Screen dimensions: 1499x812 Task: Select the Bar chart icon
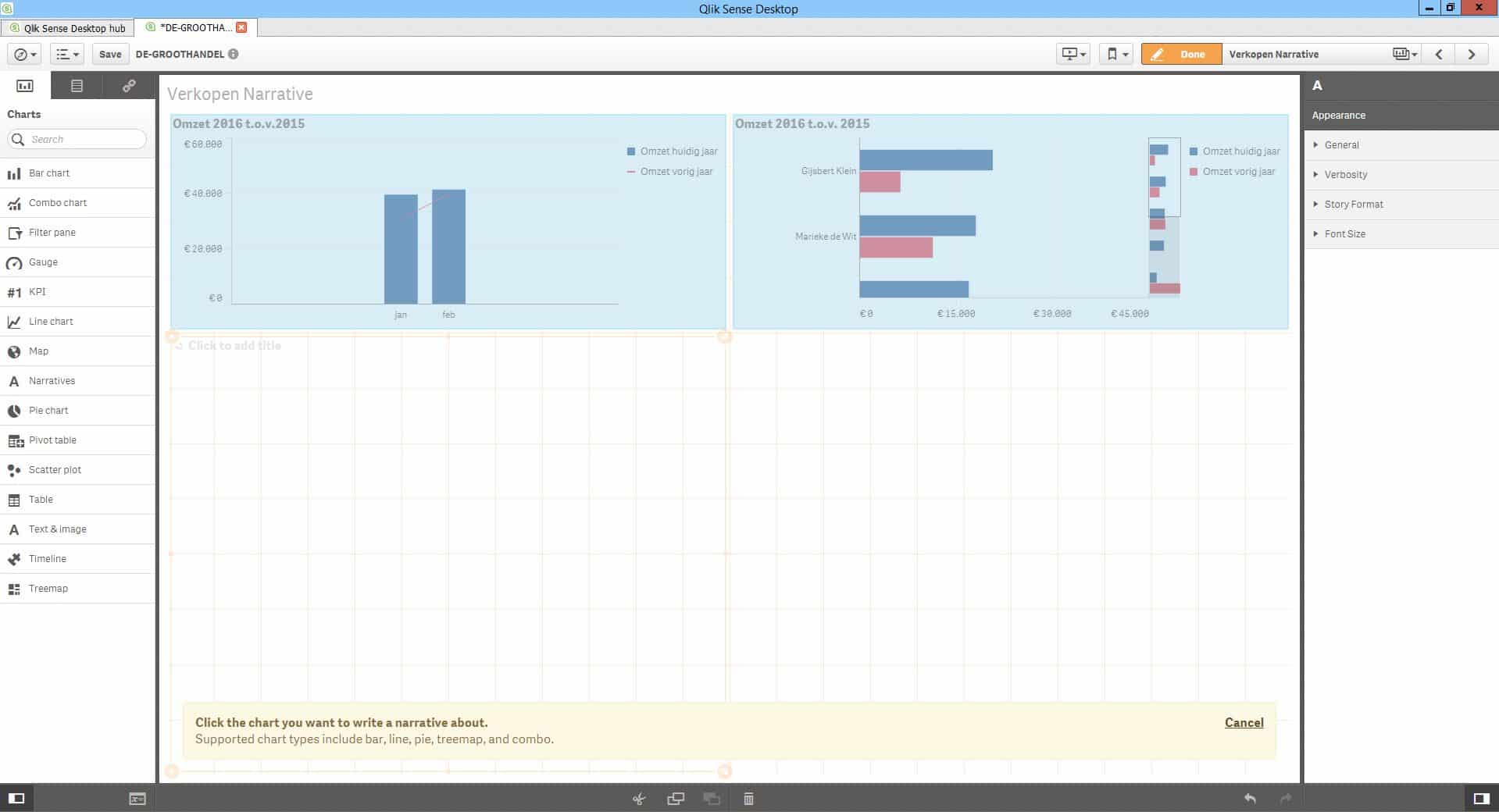pos(14,173)
